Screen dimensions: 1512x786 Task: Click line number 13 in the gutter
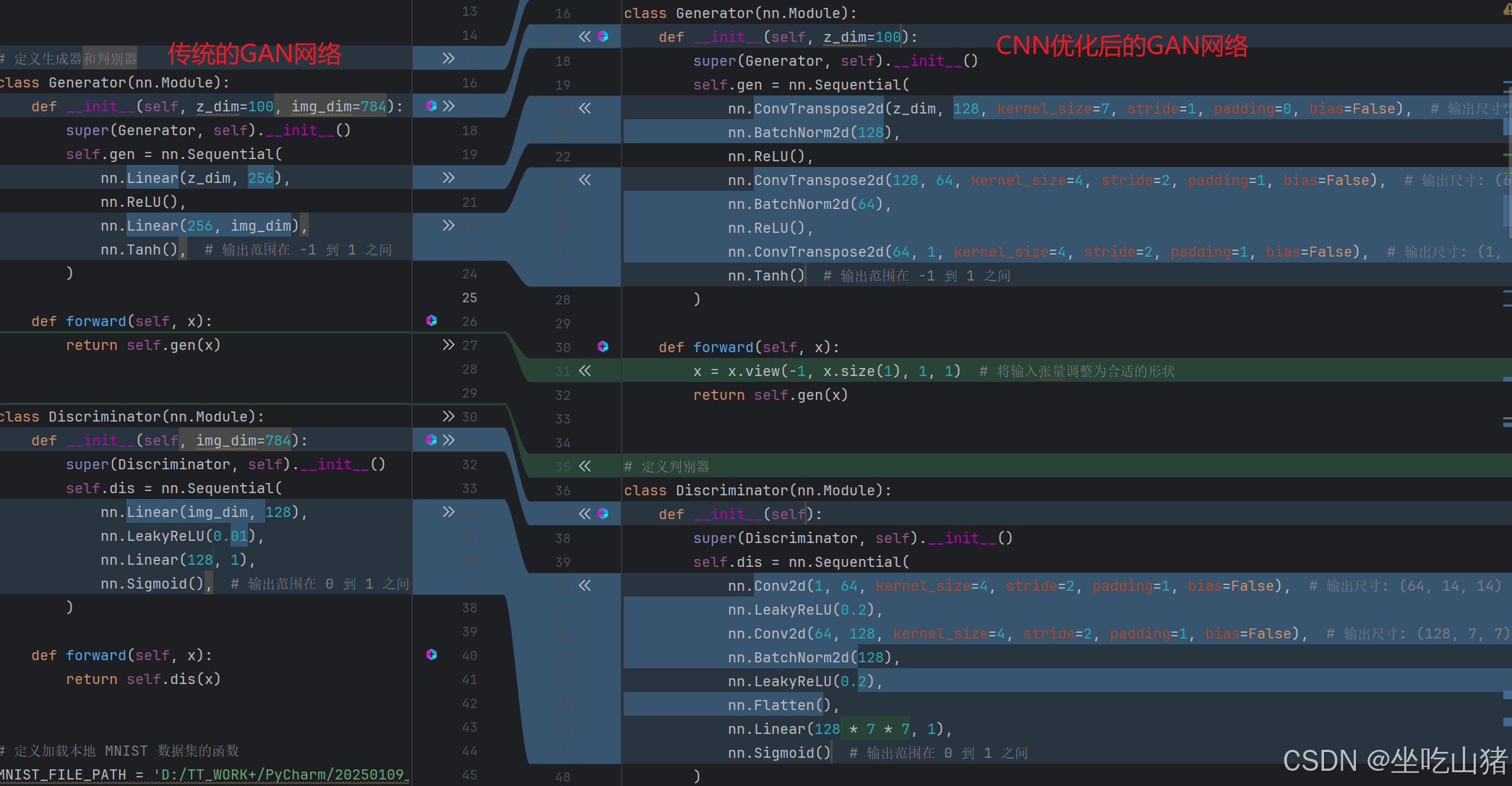tap(470, 12)
